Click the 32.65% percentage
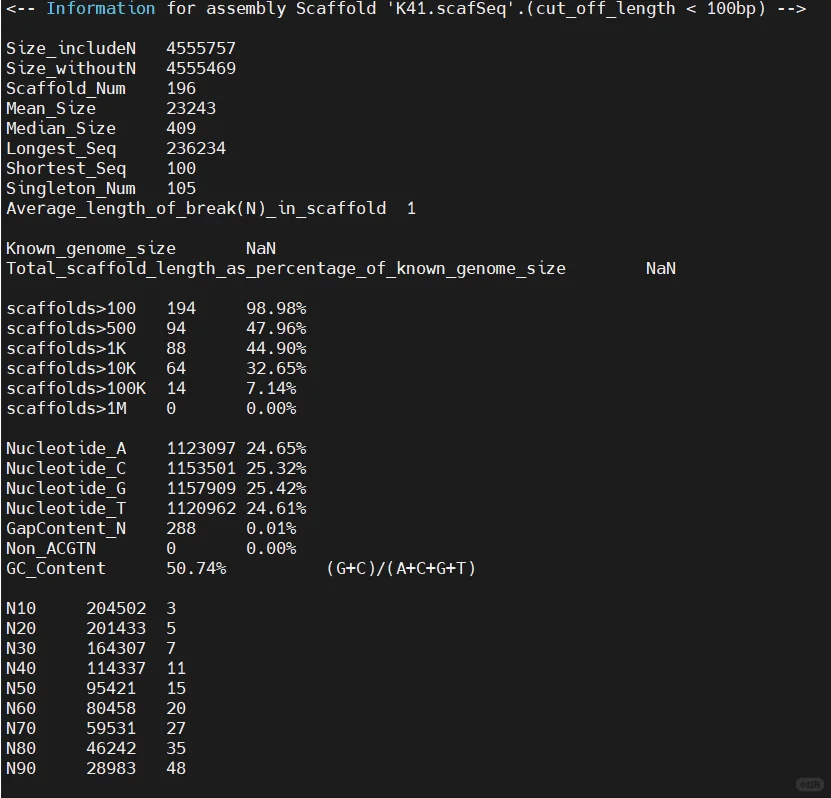Image resolution: width=831 pixels, height=798 pixels. pos(276,368)
